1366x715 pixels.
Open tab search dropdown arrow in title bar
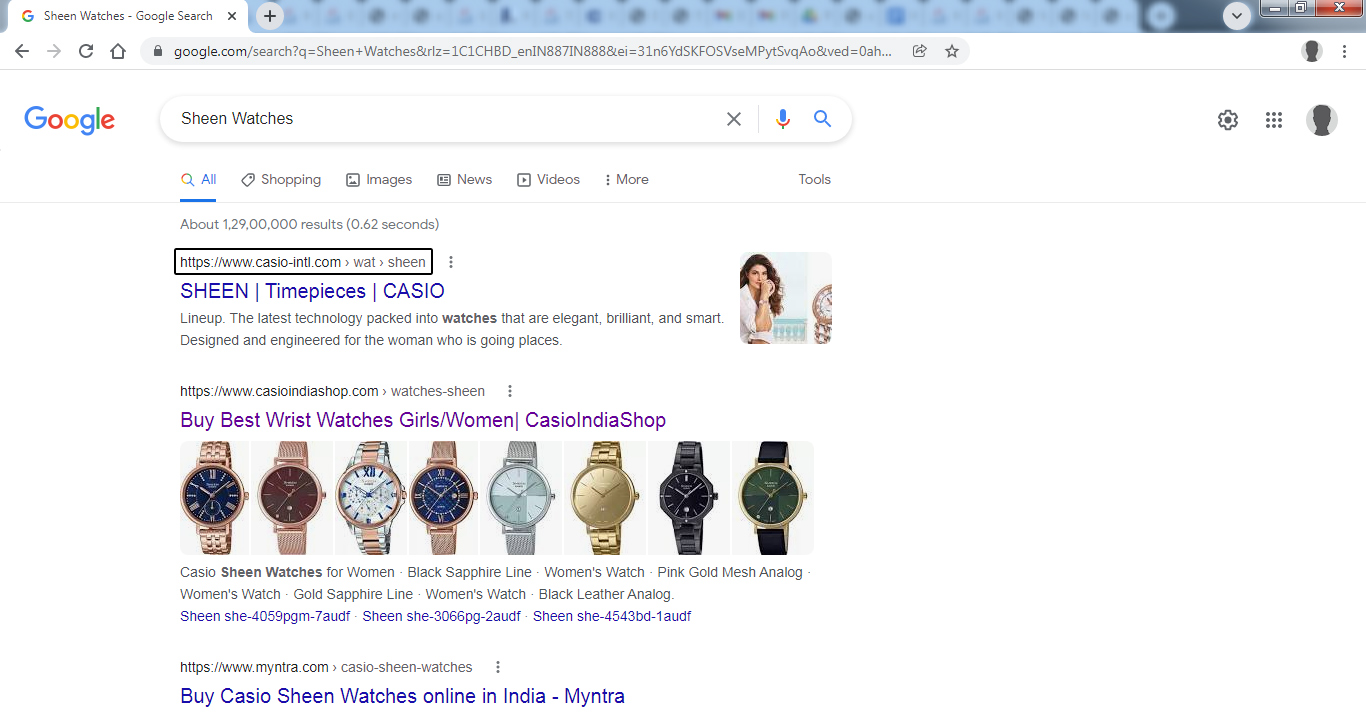[1237, 16]
